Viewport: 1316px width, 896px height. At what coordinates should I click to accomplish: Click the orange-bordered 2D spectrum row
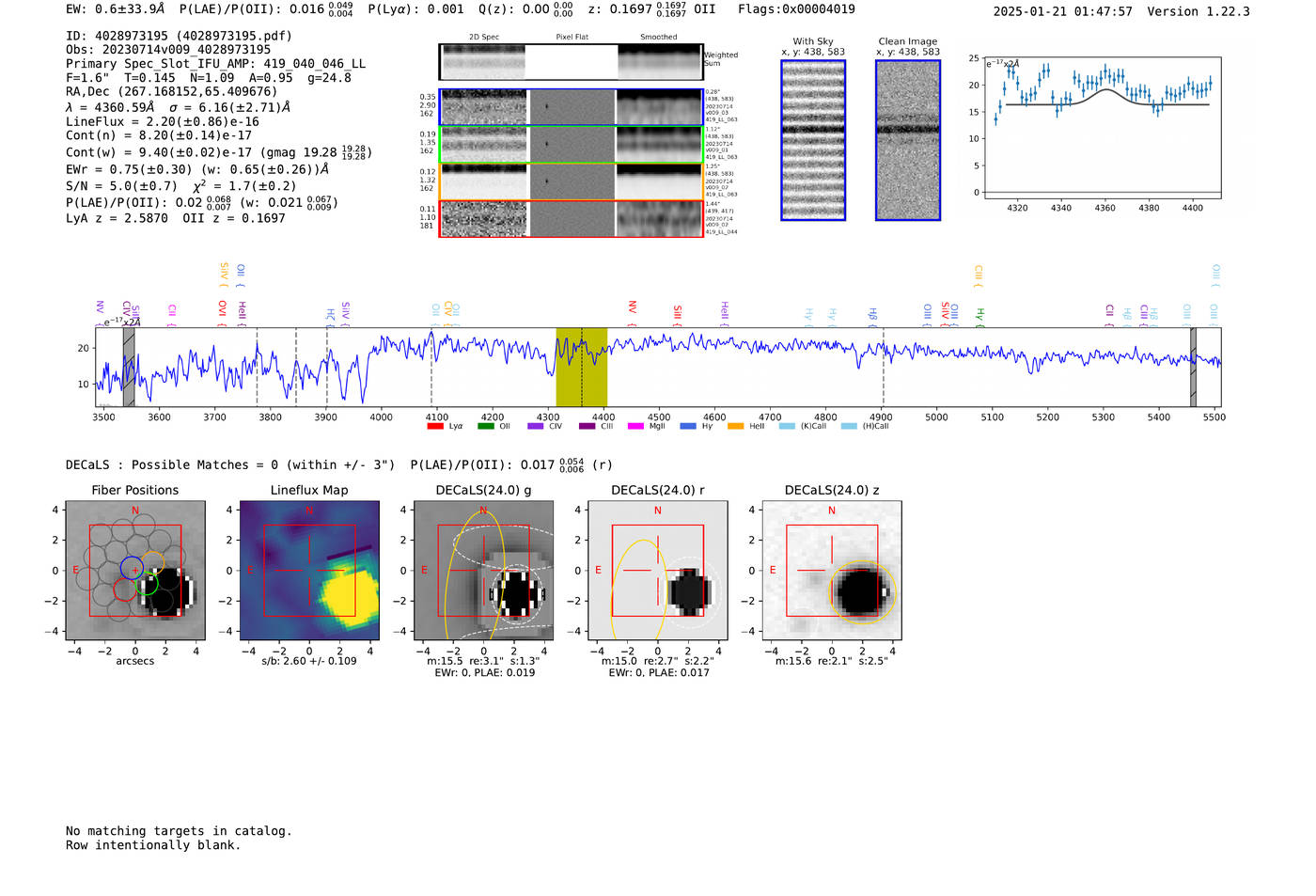coord(571,181)
